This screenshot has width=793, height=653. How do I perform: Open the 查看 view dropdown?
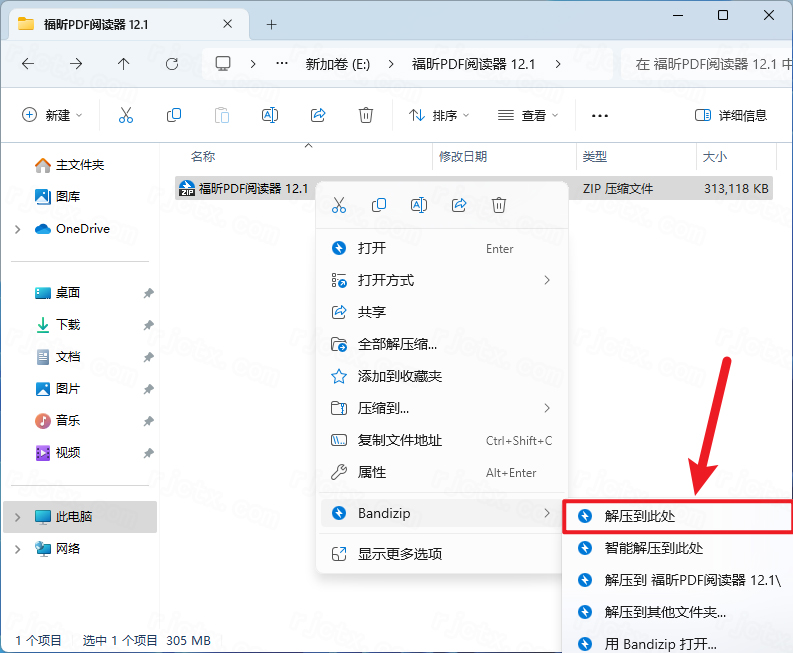click(527, 115)
